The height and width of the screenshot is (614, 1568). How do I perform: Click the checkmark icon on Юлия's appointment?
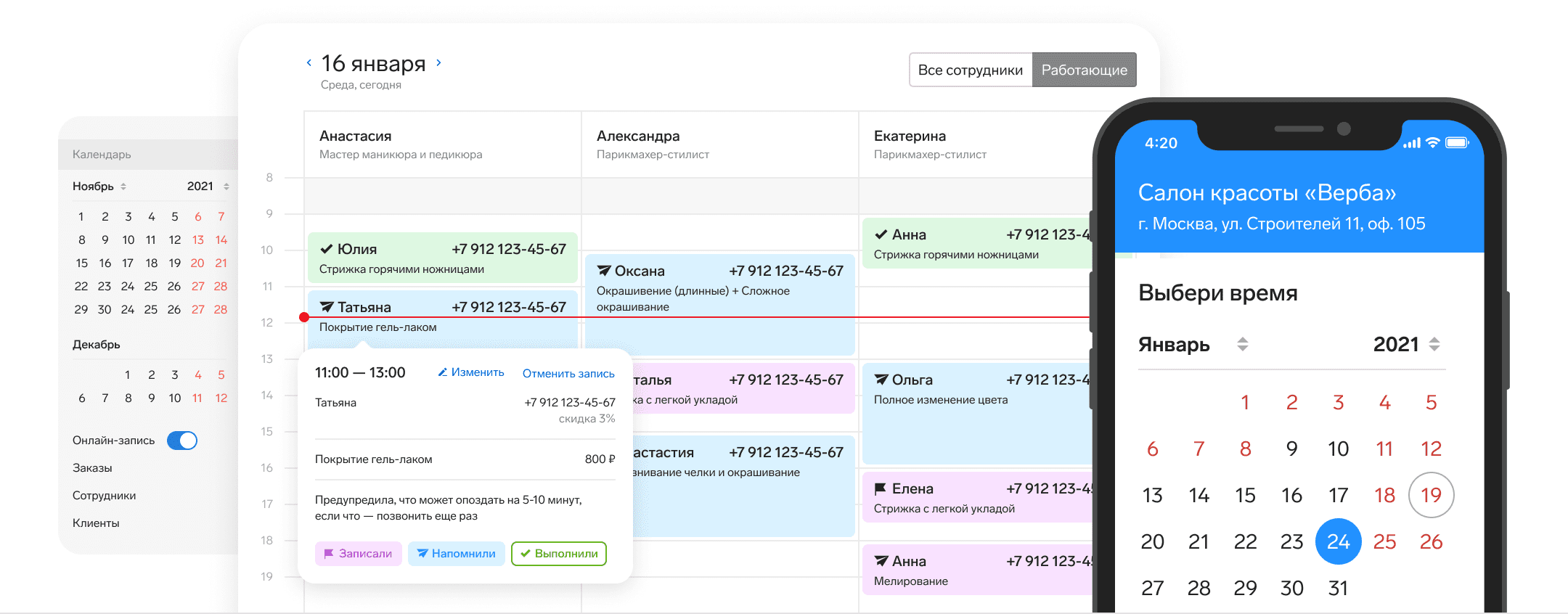point(327,249)
